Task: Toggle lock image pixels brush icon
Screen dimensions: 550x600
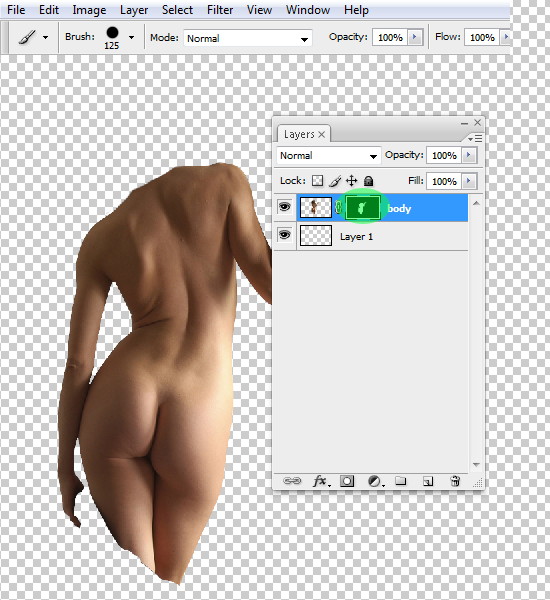Action: pyautogui.click(x=335, y=181)
